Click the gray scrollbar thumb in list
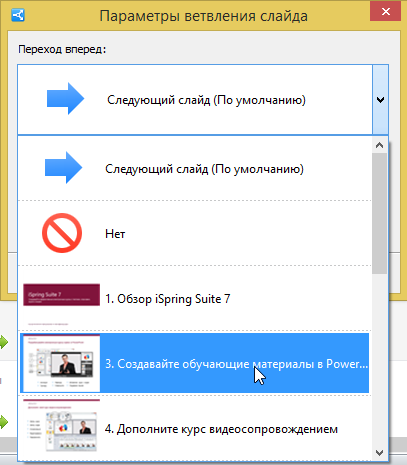Viewport: 407px width, 465px height. (379, 213)
